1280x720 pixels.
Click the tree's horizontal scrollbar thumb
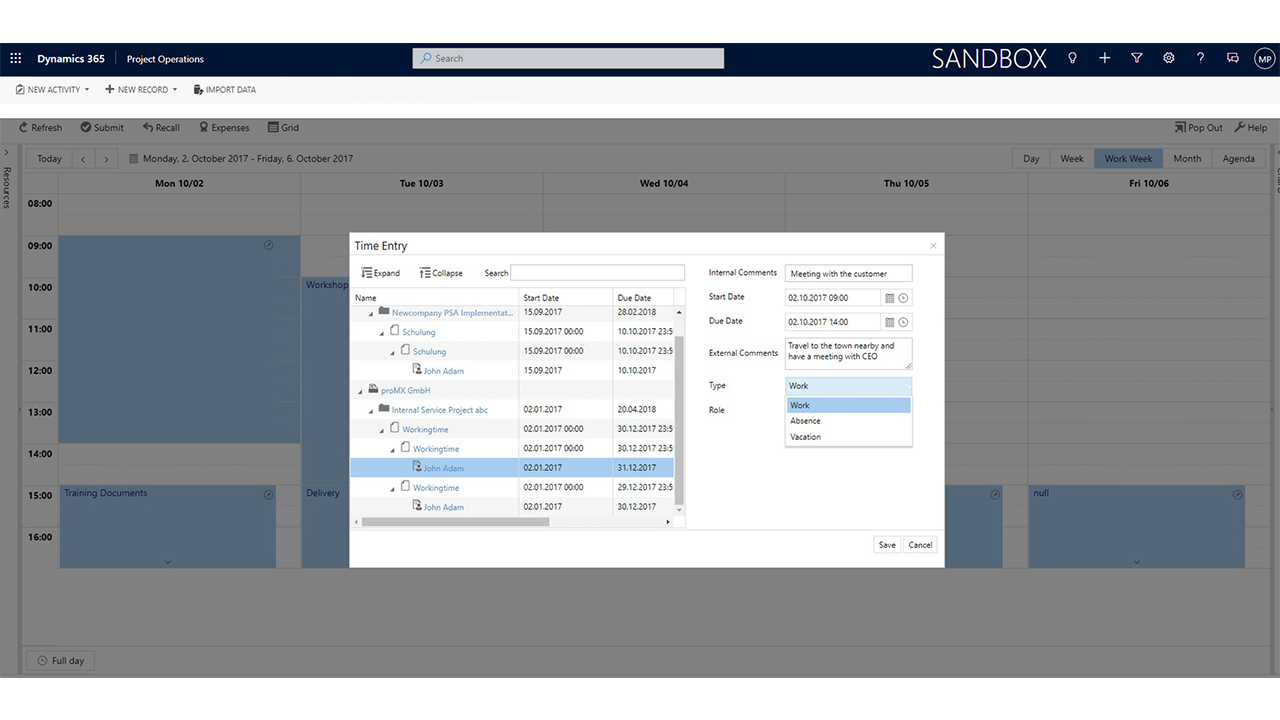455,522
